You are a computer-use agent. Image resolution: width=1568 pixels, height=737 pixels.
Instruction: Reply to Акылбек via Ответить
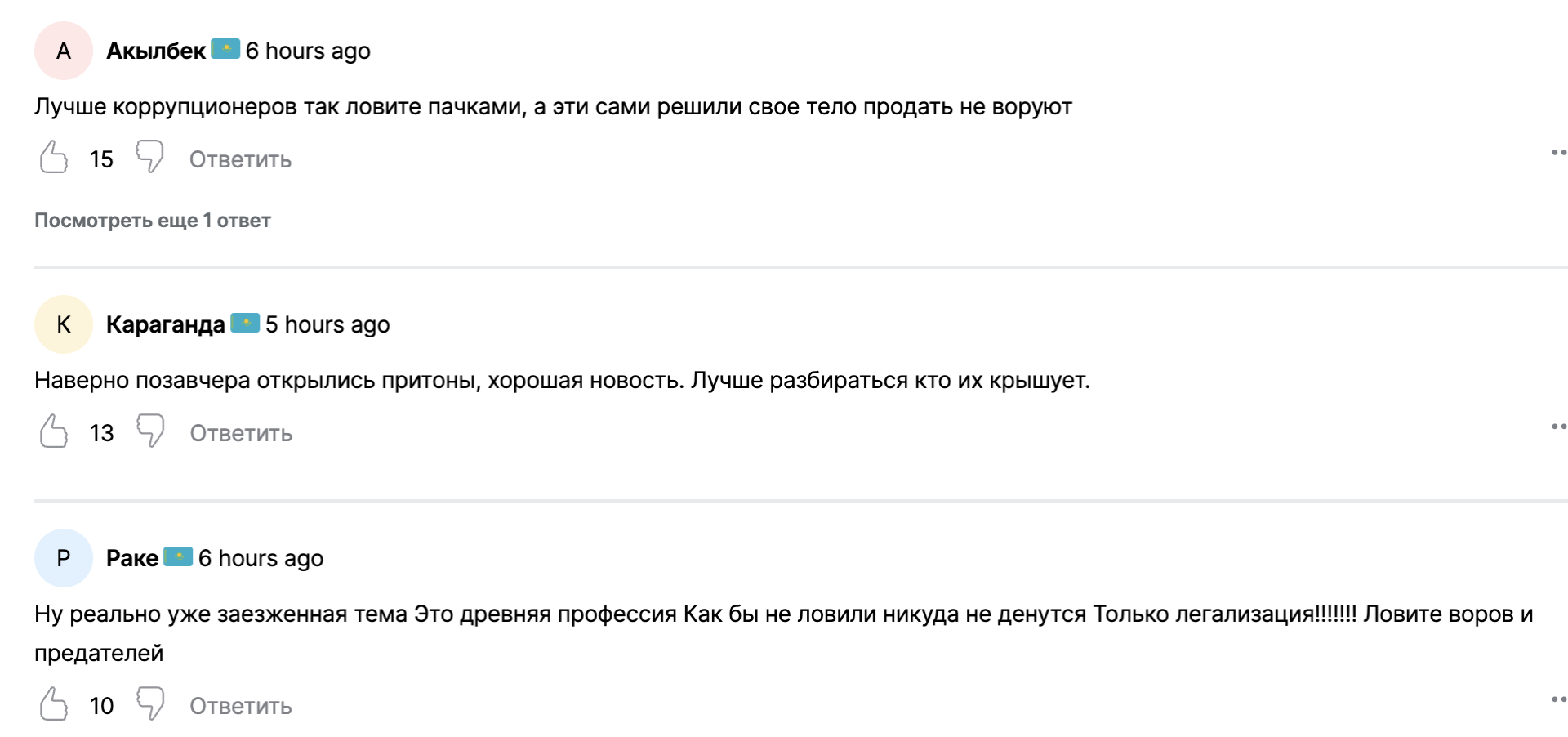pyautogui.click(x=240, y=159)
